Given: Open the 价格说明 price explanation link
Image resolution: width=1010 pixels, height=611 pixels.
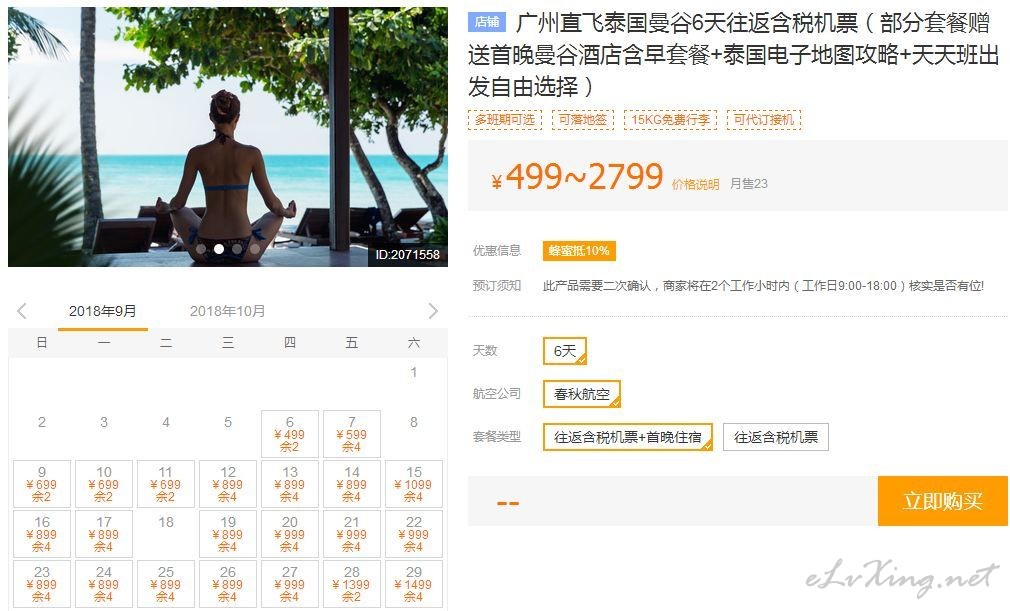Looking at the screenshot, I should coord(695,184).
